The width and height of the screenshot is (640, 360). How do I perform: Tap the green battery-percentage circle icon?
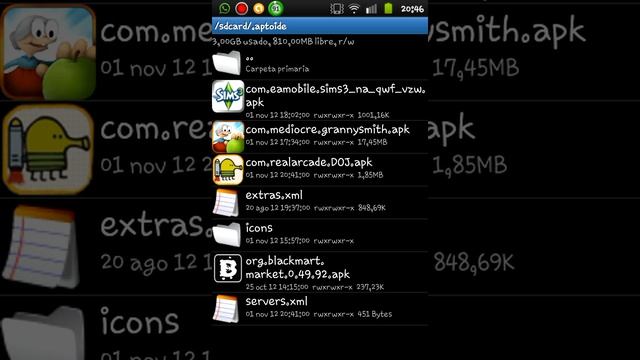pyautogui.click(x=276, y=8)
